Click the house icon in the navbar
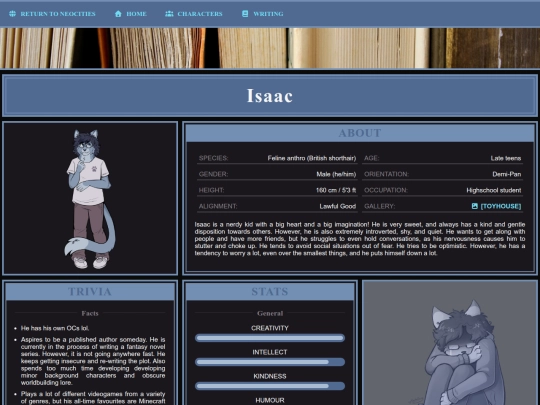Image resolution: width=540 pixels, height=405 pixels. point(118,14)
